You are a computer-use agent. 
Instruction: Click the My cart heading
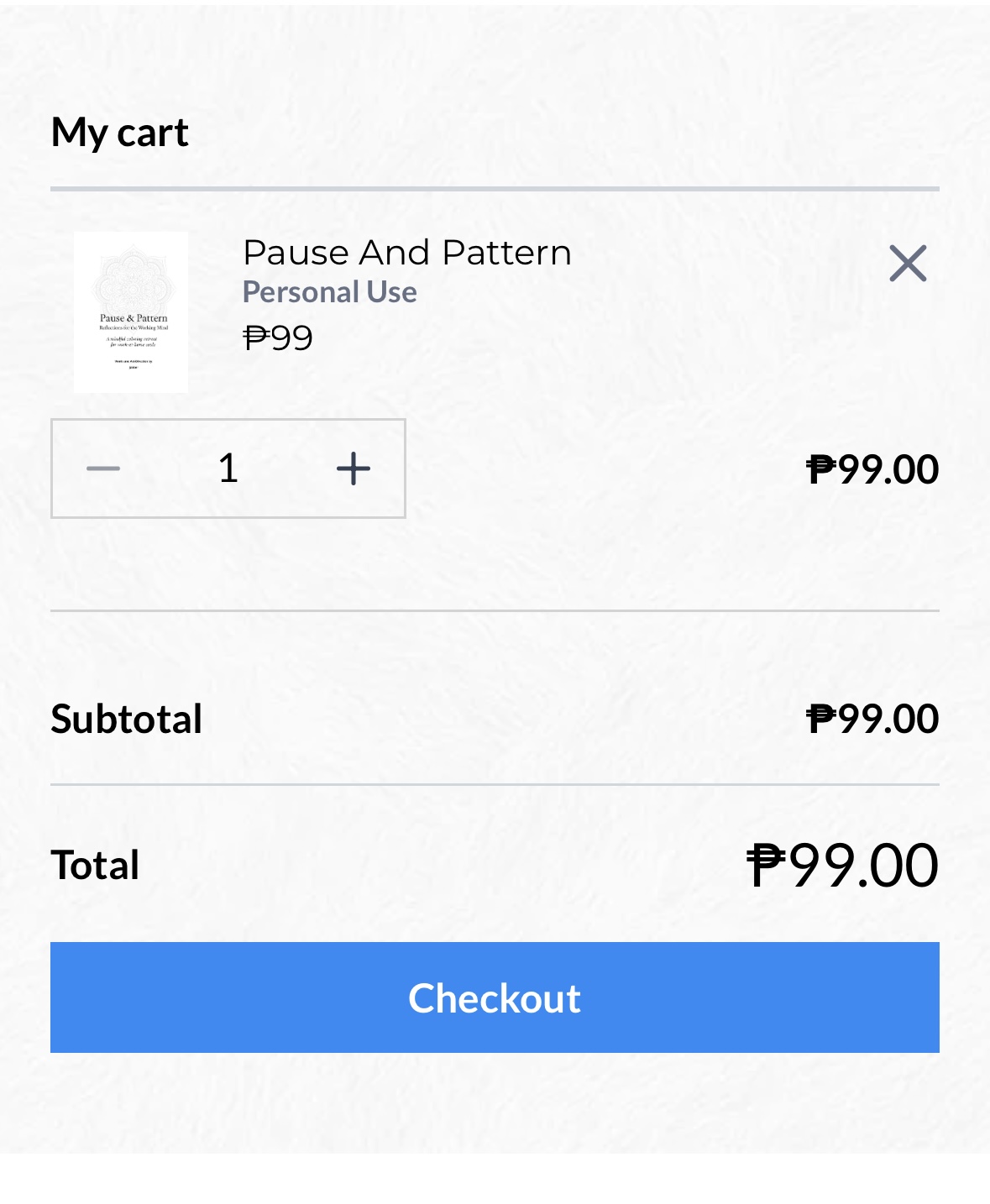(x=119, y=133)
